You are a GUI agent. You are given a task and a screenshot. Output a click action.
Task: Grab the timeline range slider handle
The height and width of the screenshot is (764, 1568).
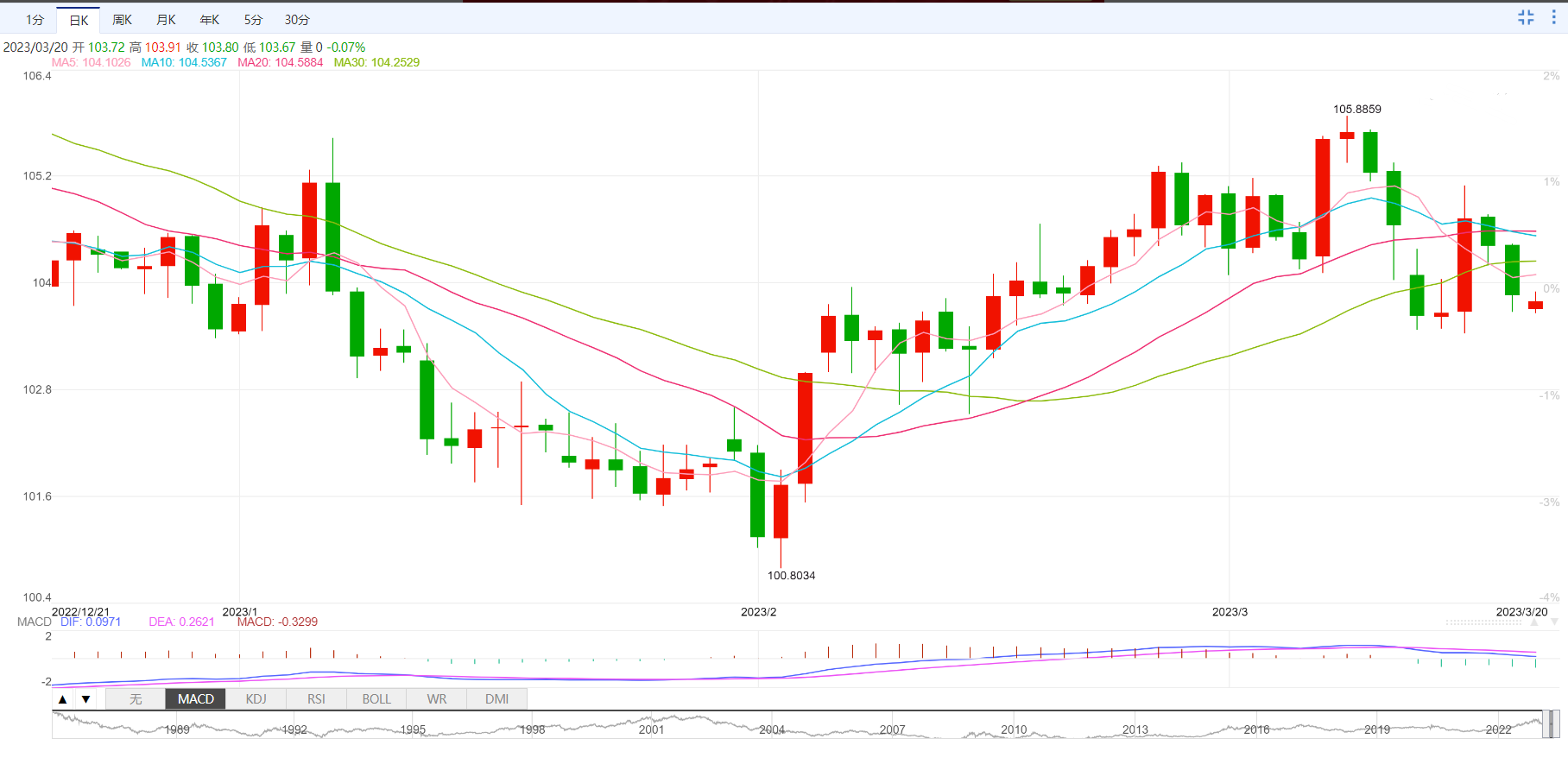point(1551,724)
